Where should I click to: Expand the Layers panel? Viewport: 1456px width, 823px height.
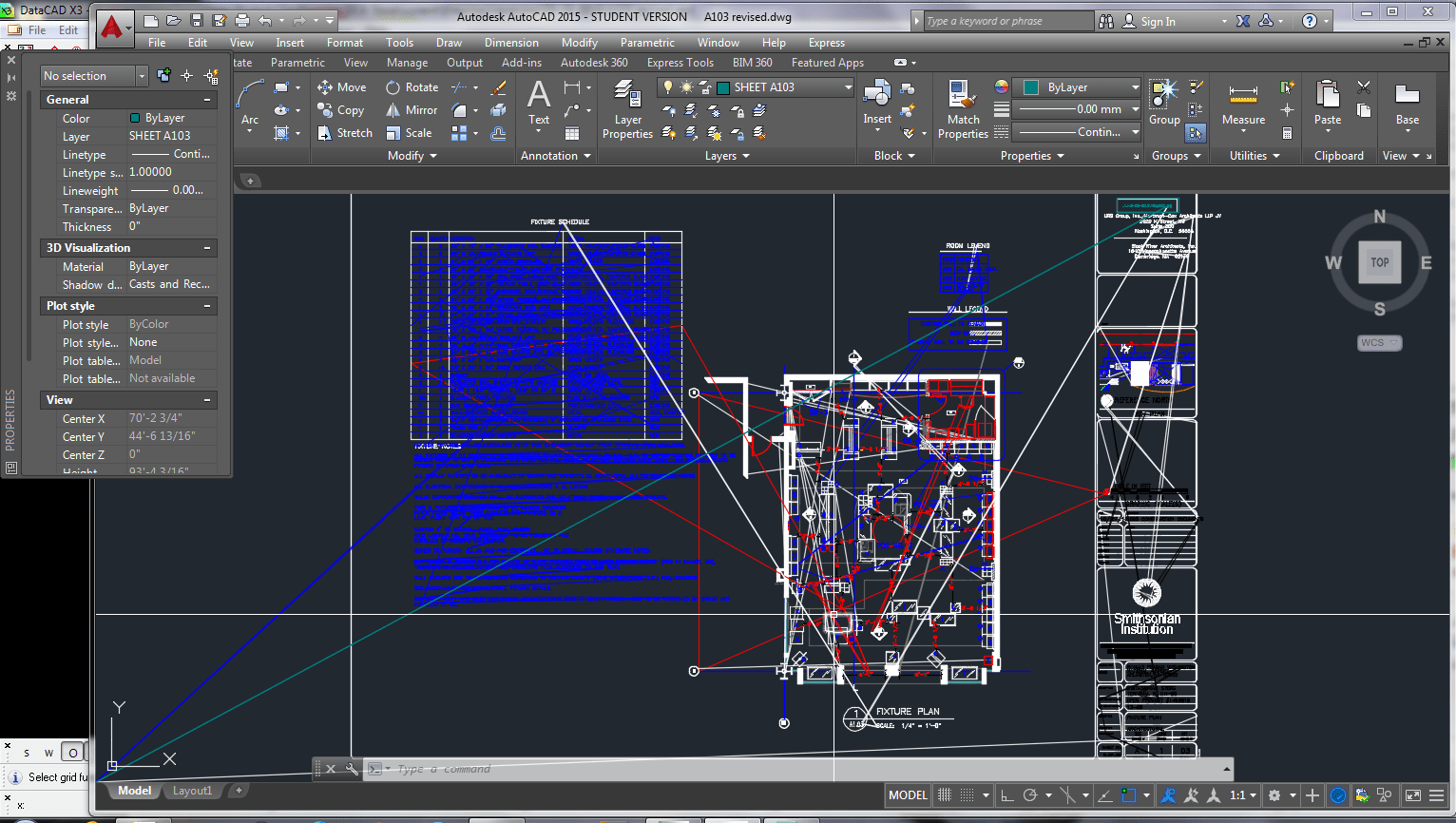(x=727, y=156)
